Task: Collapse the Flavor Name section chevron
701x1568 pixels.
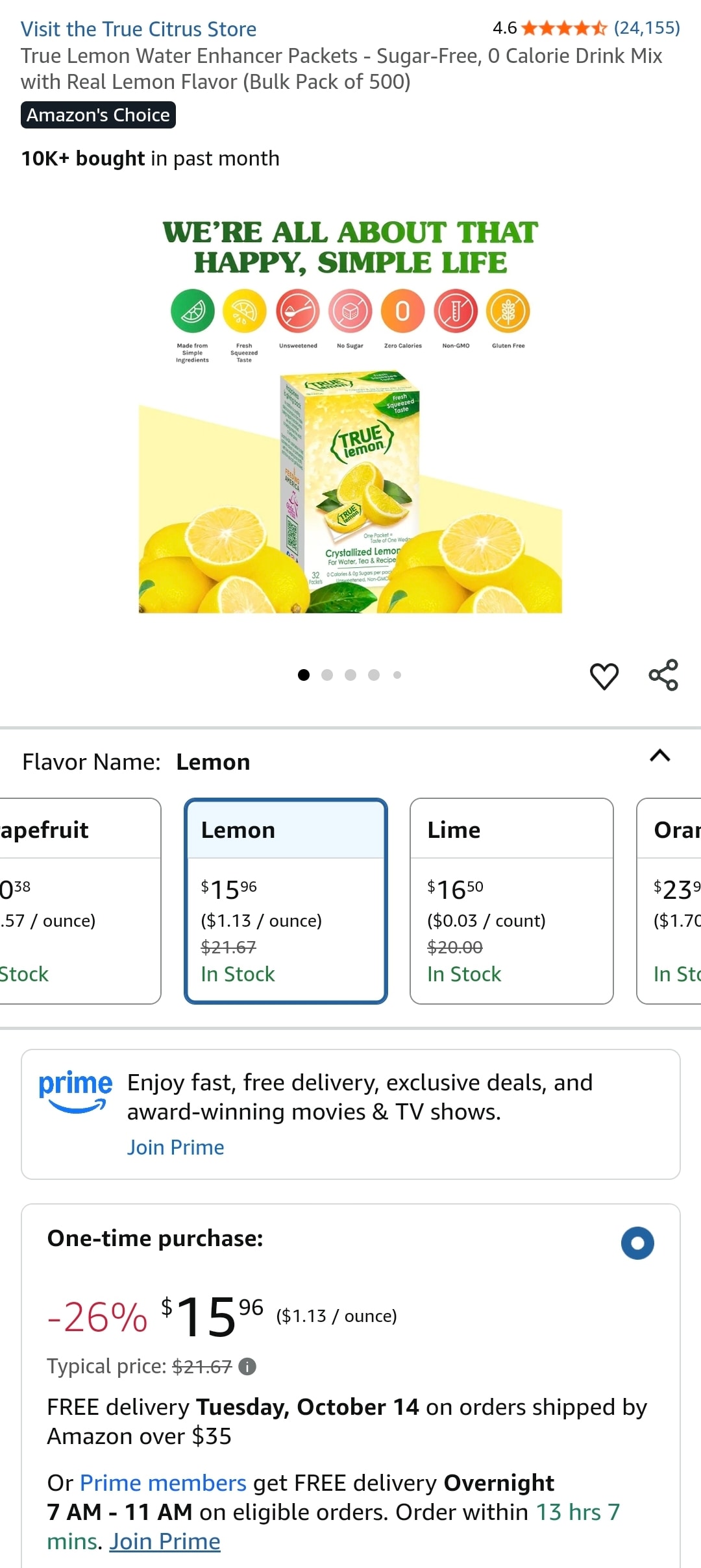Action: coord(659,756)
